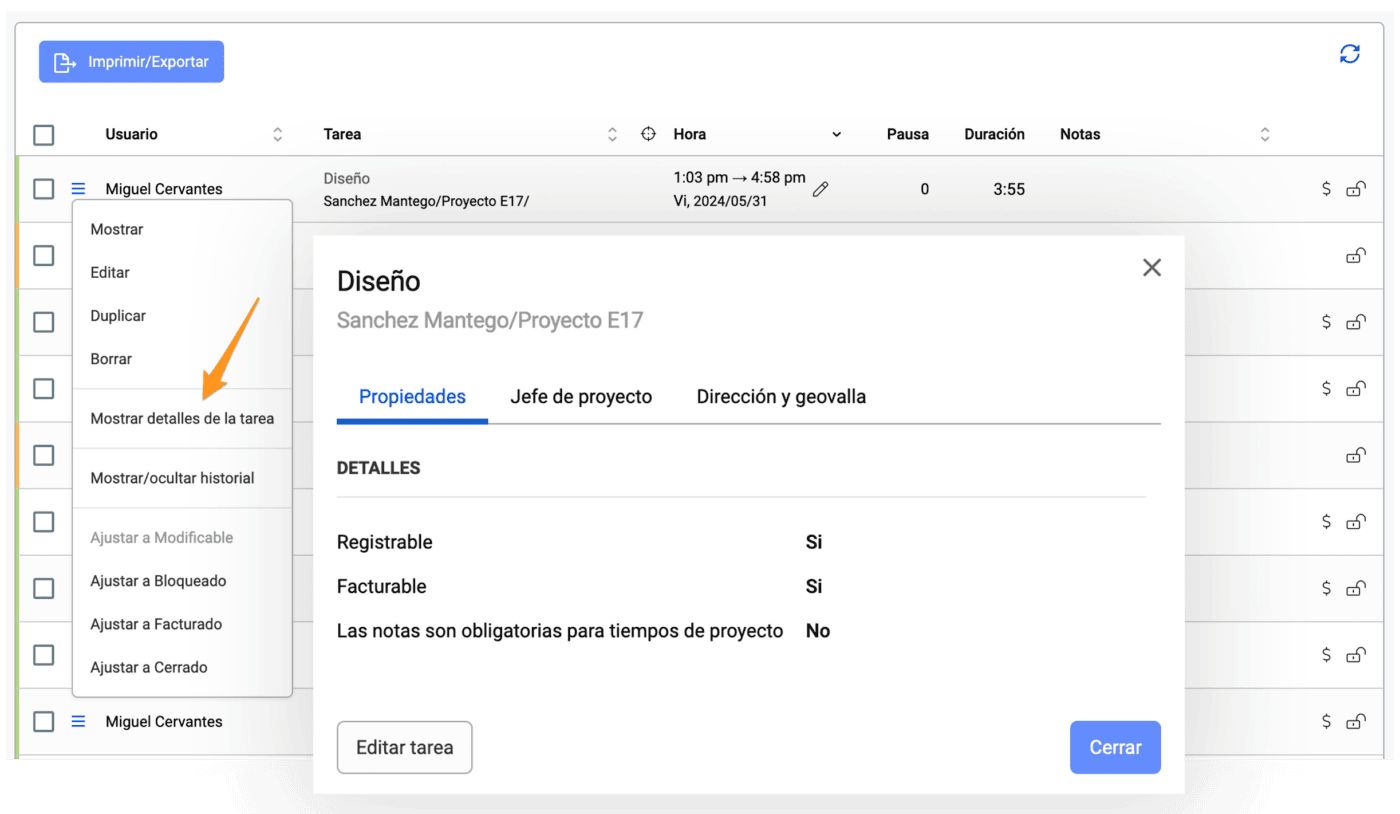Open the Dirección y geovalla tab
Image resolution: width=1400 pixels, height=814 pixels.
pos(781,397)
